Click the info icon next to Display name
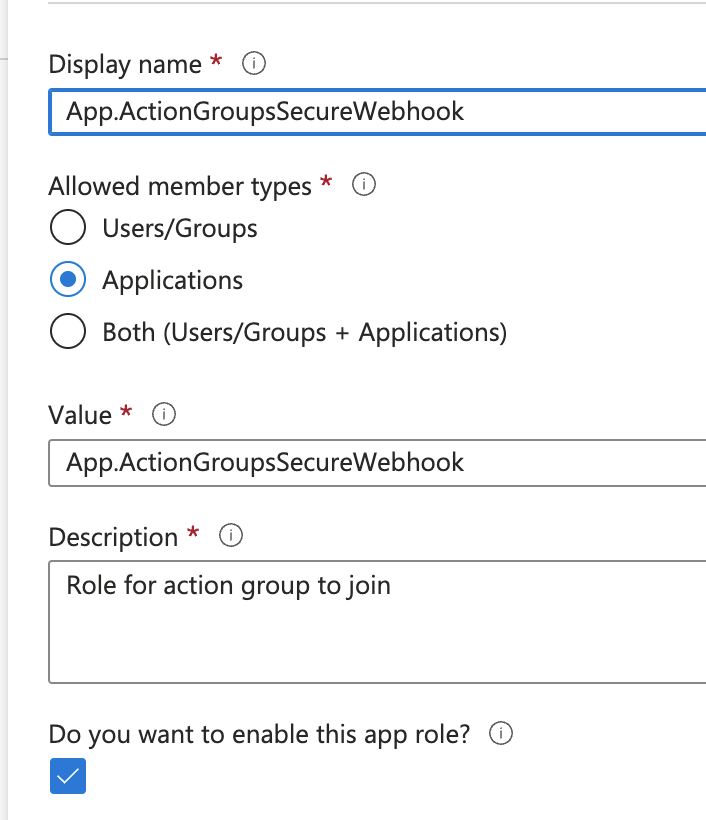 coord(254,63)
